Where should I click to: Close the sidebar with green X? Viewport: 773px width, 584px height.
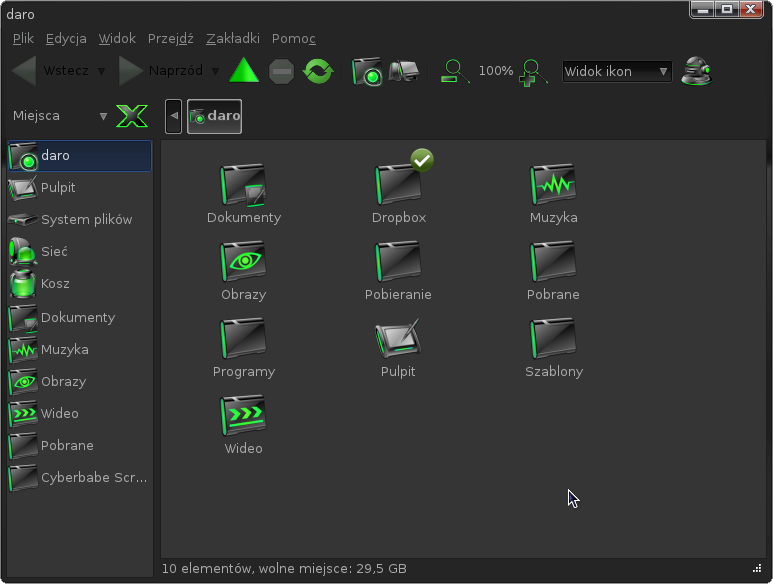[x=132, y=116]
